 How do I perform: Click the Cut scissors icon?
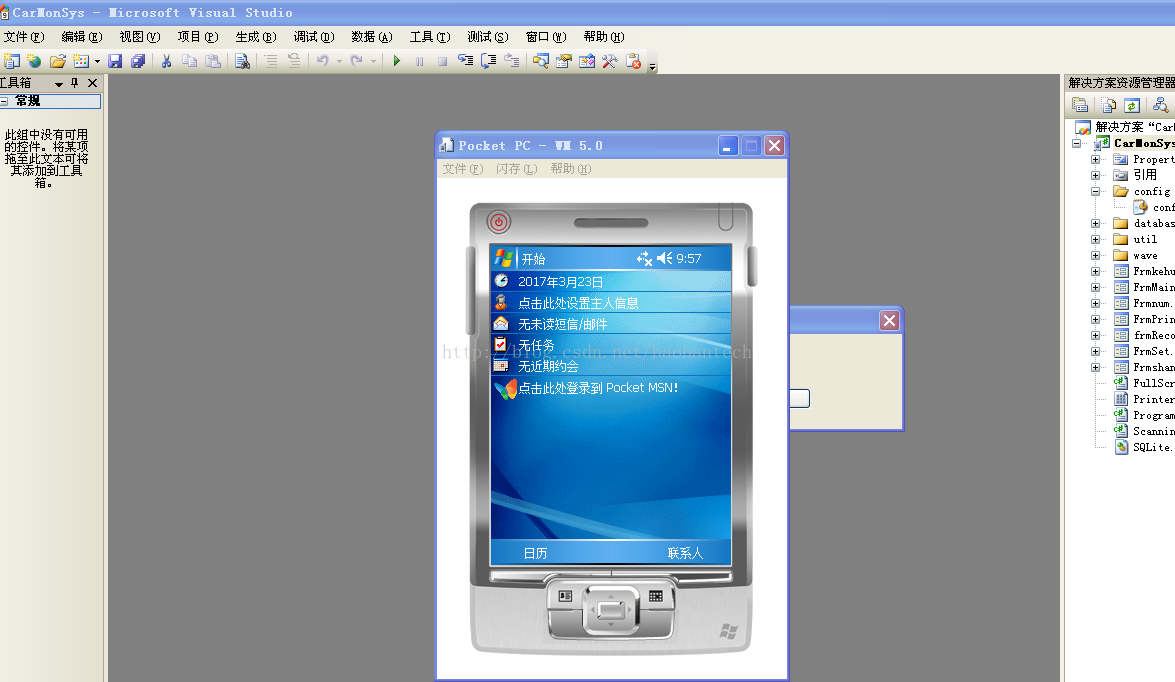click(x=166, y=61)
